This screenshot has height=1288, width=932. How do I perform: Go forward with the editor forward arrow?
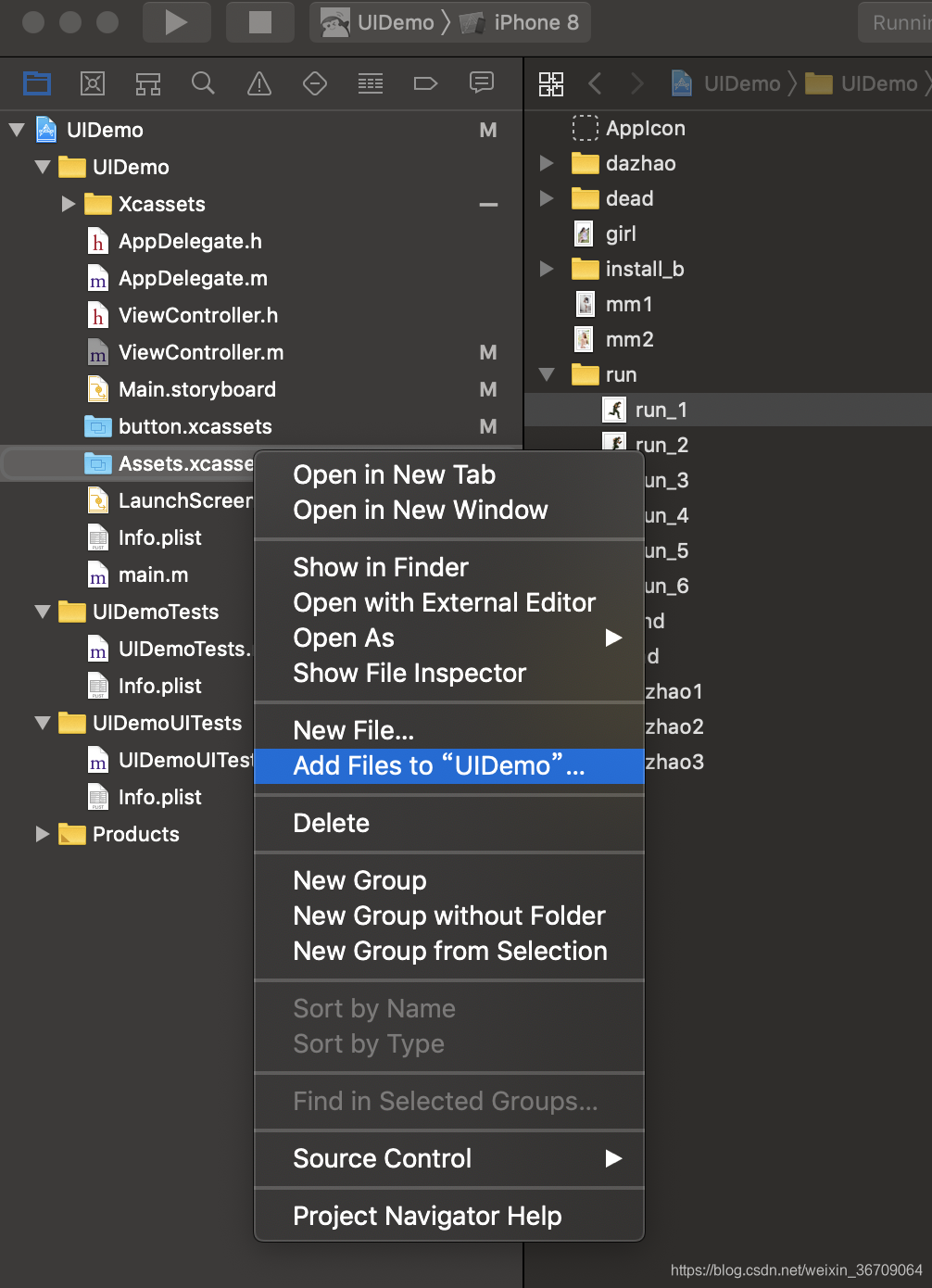[x=636, y=84]
